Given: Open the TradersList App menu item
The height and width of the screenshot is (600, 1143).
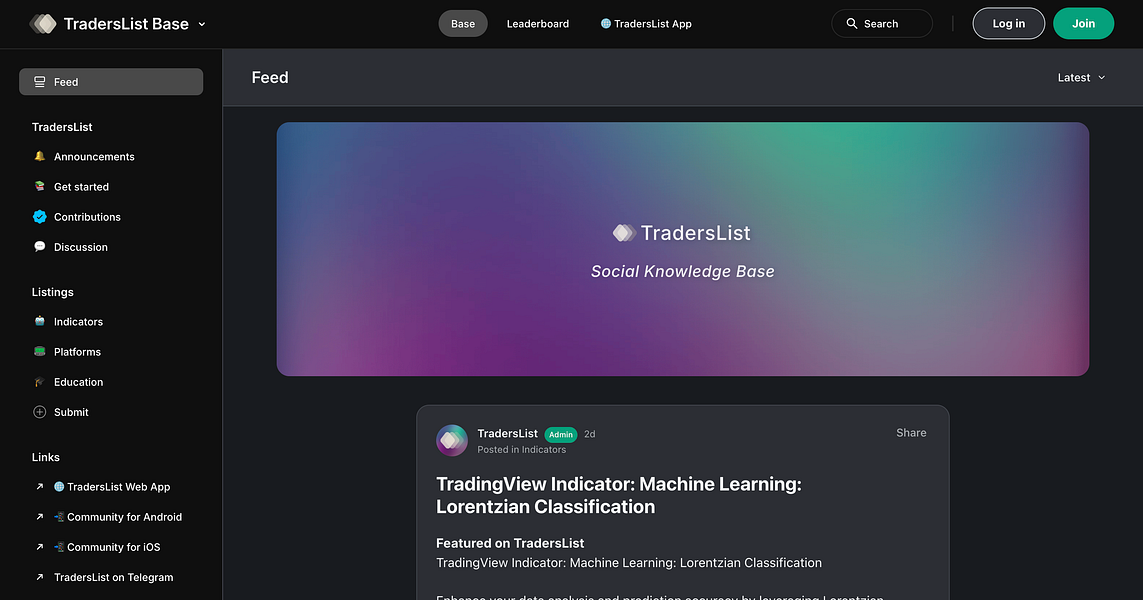Looking at the screenshot, I should (646, 23).
